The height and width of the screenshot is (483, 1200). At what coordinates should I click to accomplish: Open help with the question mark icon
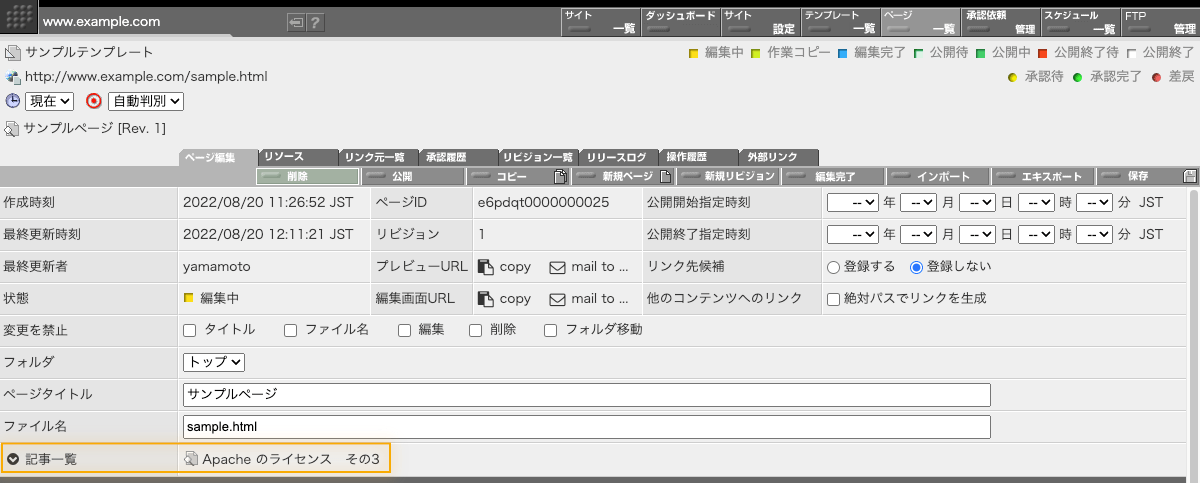point(315,22)
